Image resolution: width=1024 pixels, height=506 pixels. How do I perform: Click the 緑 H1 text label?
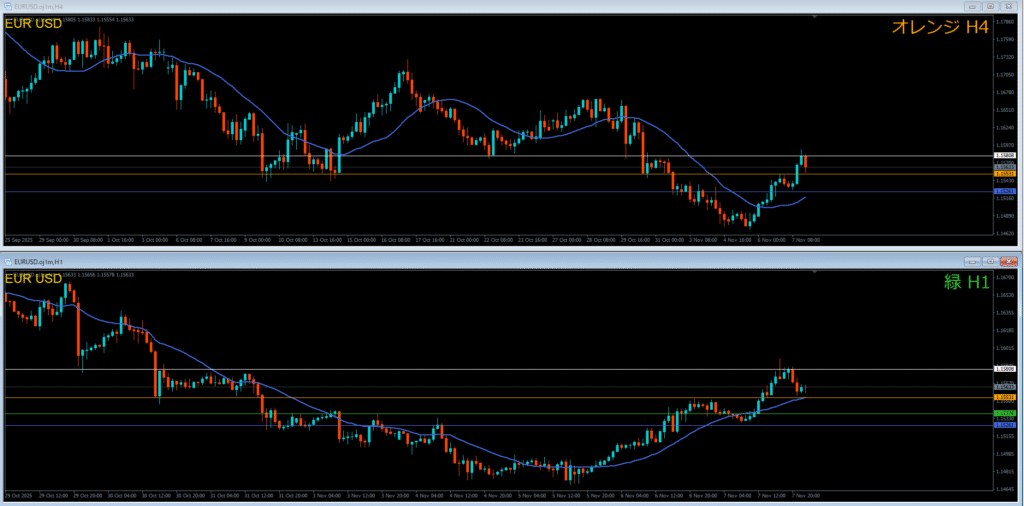(x=966, y=282)
